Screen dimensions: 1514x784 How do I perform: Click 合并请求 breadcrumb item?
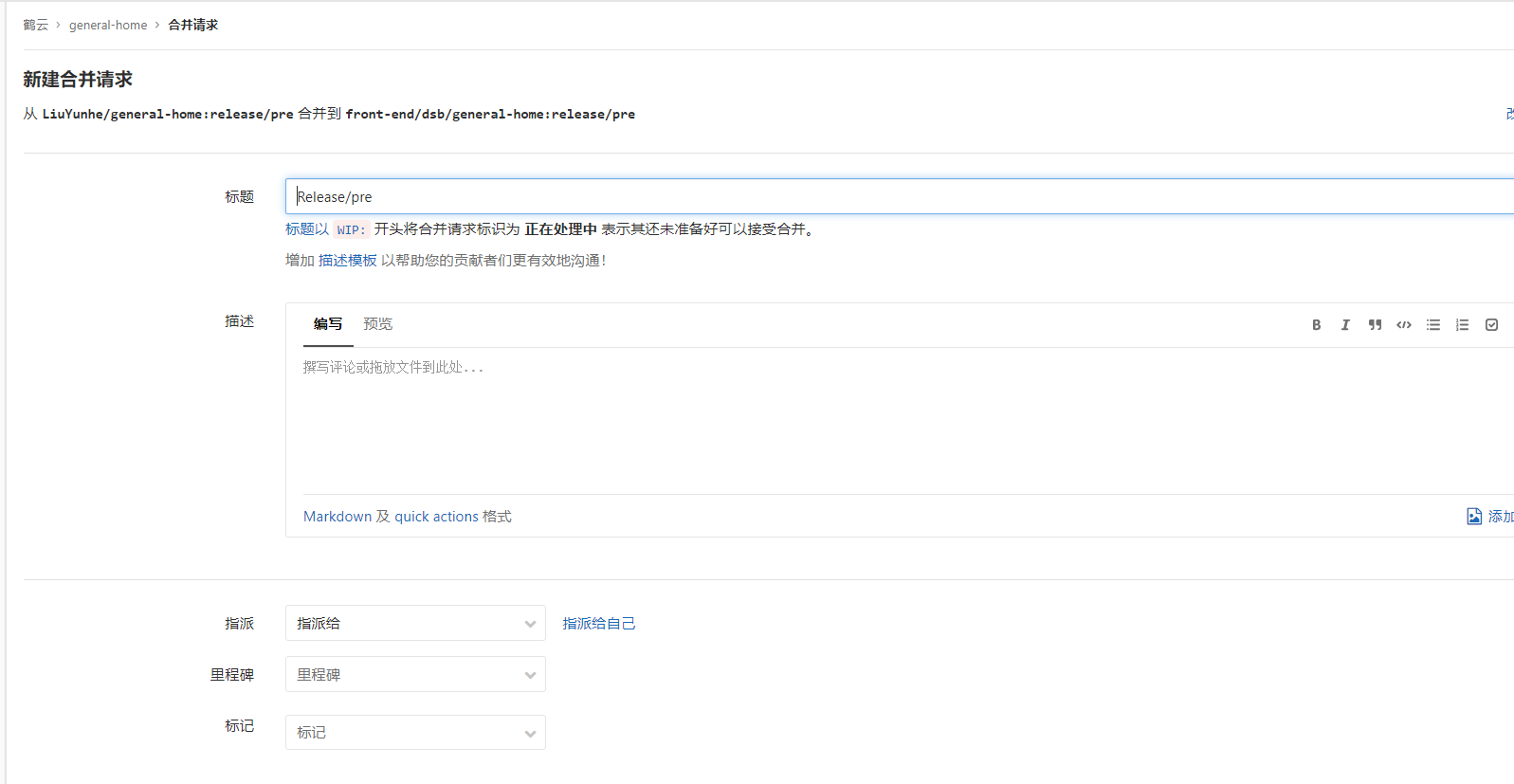(x=193, y=25)
